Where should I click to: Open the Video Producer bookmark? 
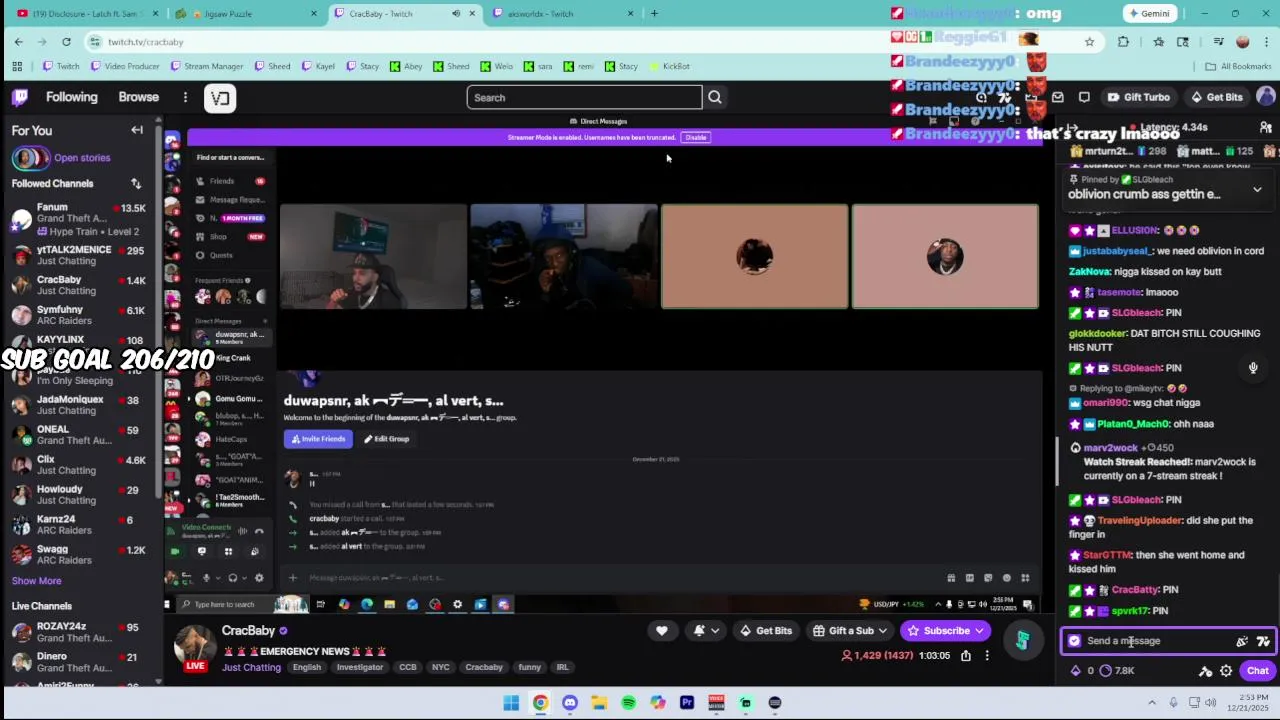tap(125, 66)
